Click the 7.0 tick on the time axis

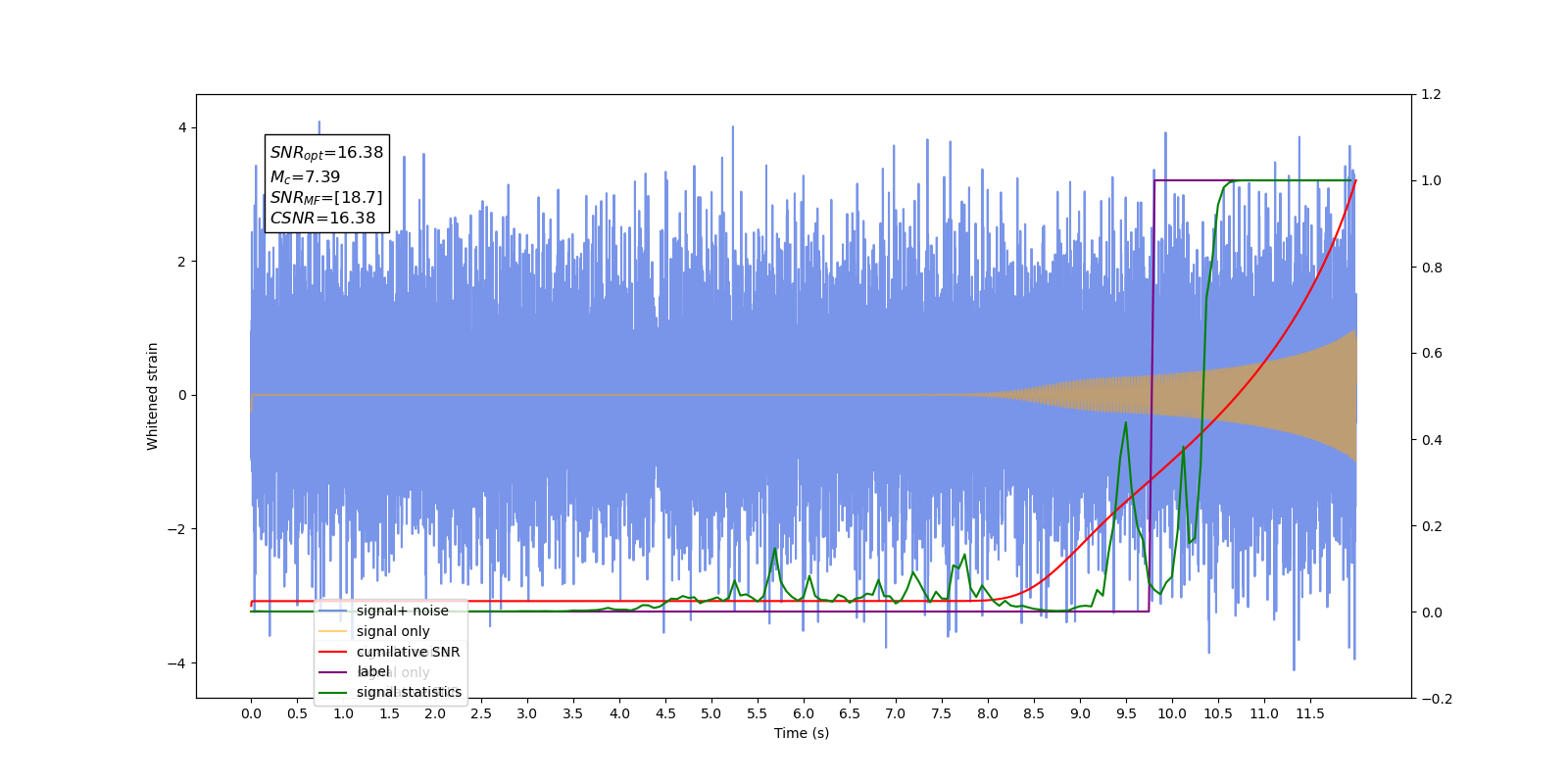896,713
